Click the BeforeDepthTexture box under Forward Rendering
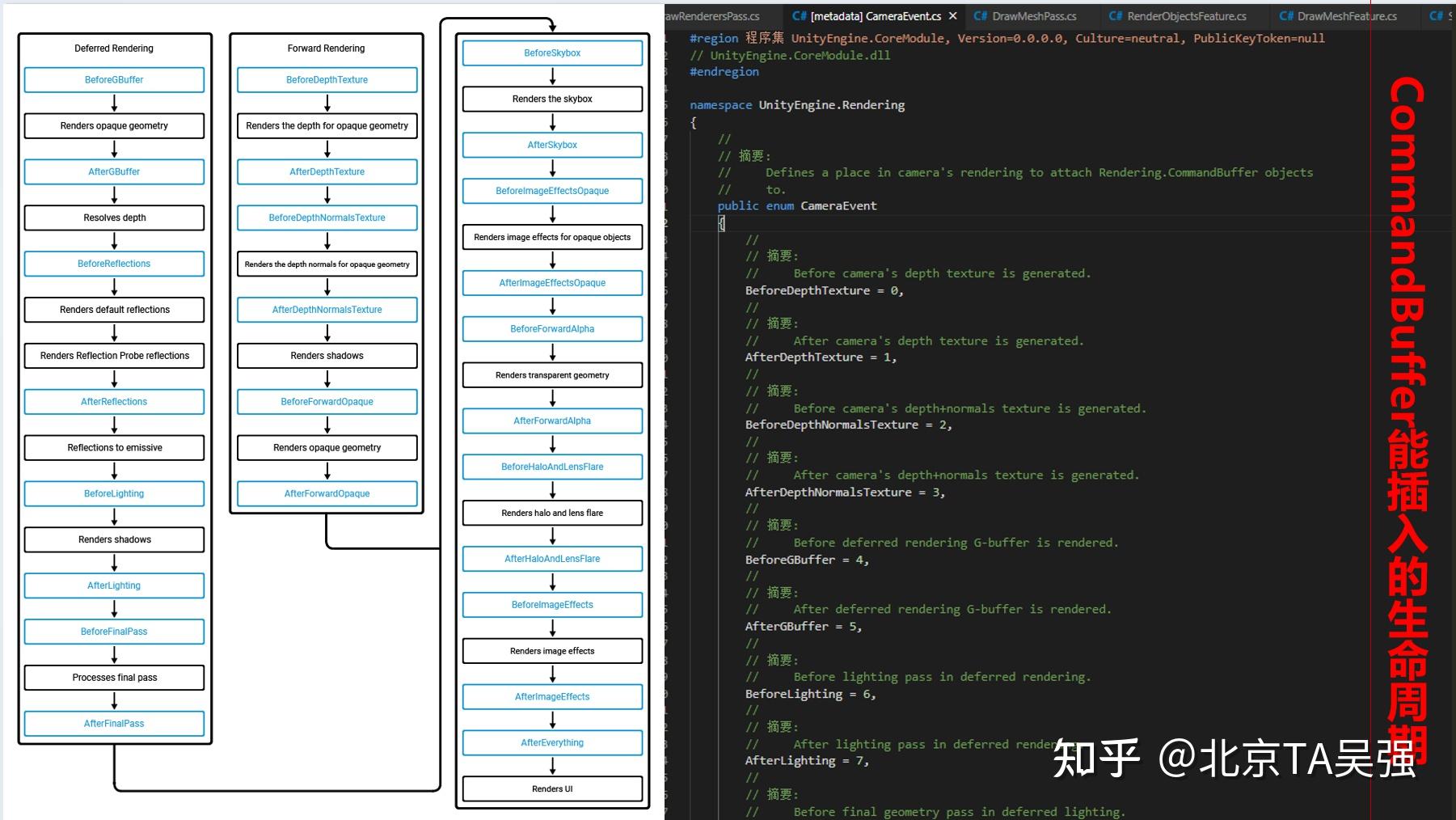The width and height of the screenshot is (1456, 820). (327, 79)
